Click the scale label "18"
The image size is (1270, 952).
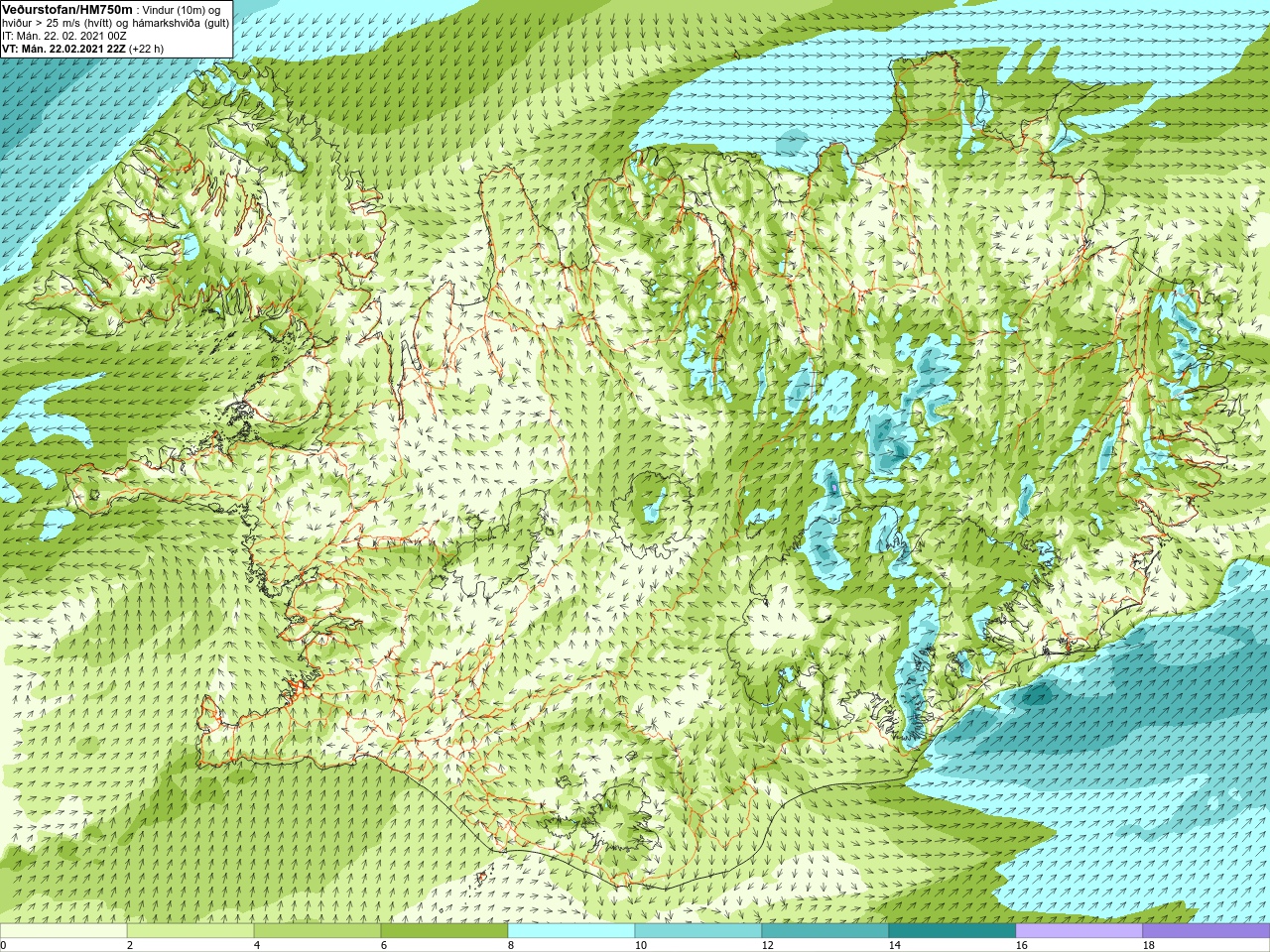tap(1149, 945)
